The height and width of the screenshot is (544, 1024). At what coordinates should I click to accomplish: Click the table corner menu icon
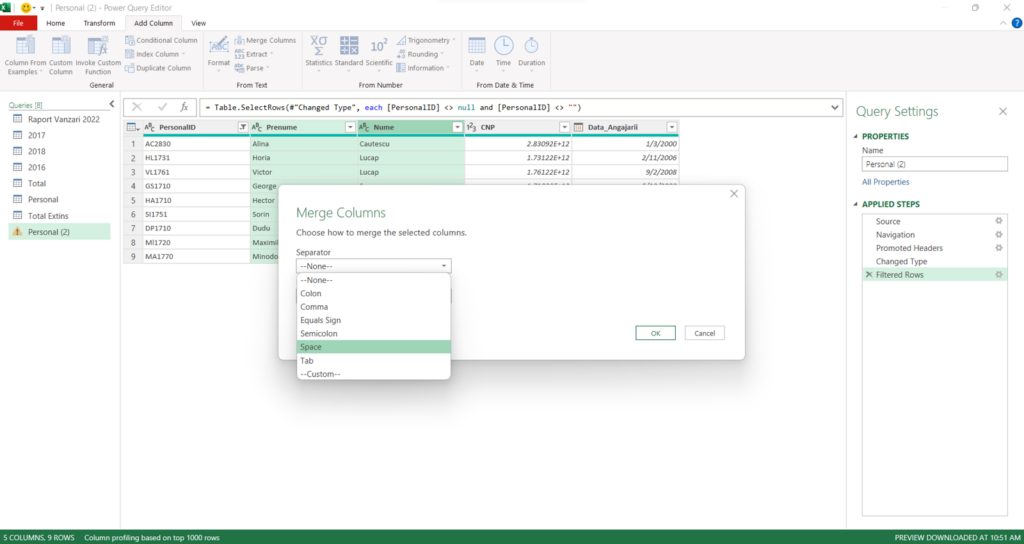pyautogui.click(x=133, y=127)
